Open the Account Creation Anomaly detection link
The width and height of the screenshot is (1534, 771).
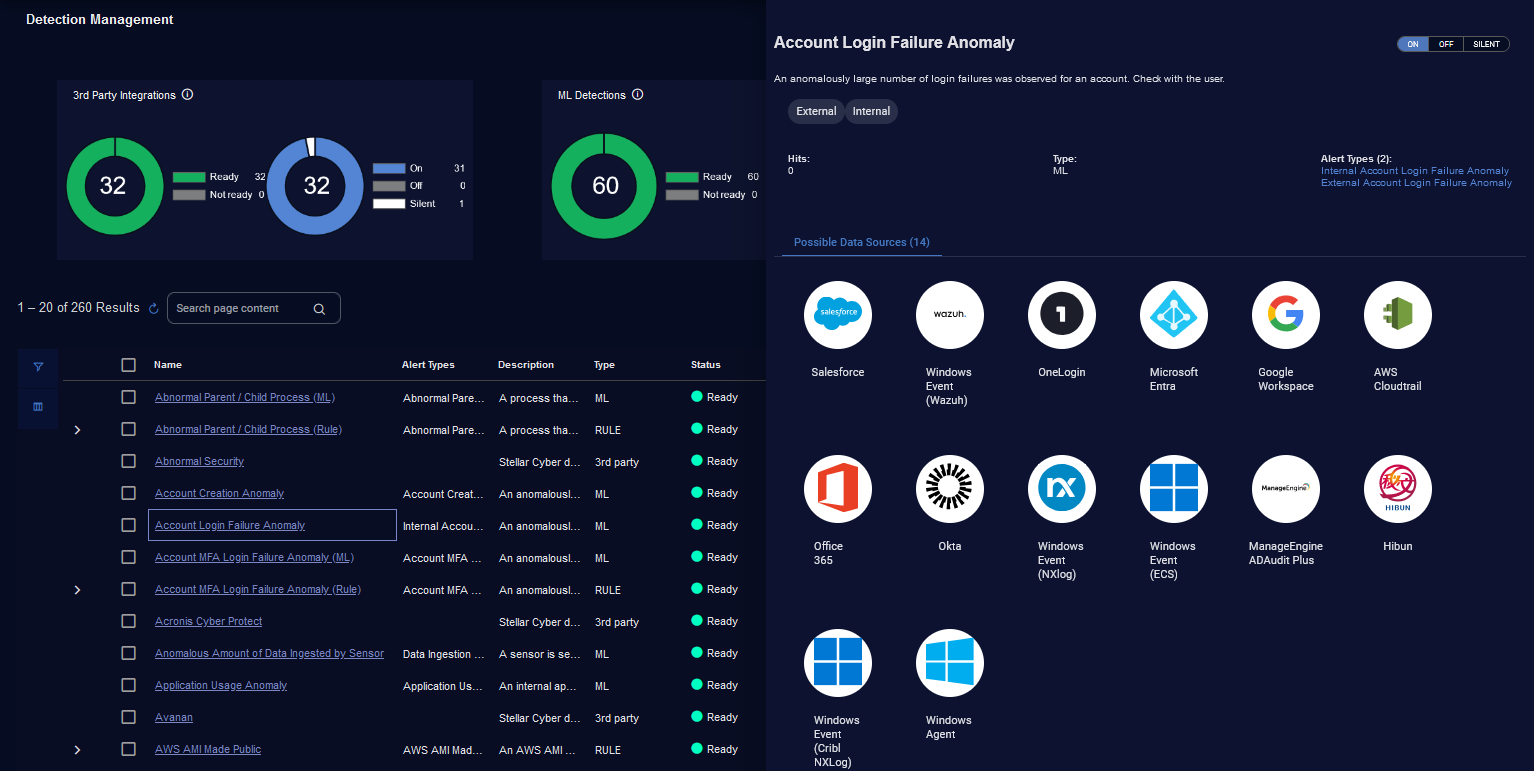219,493
